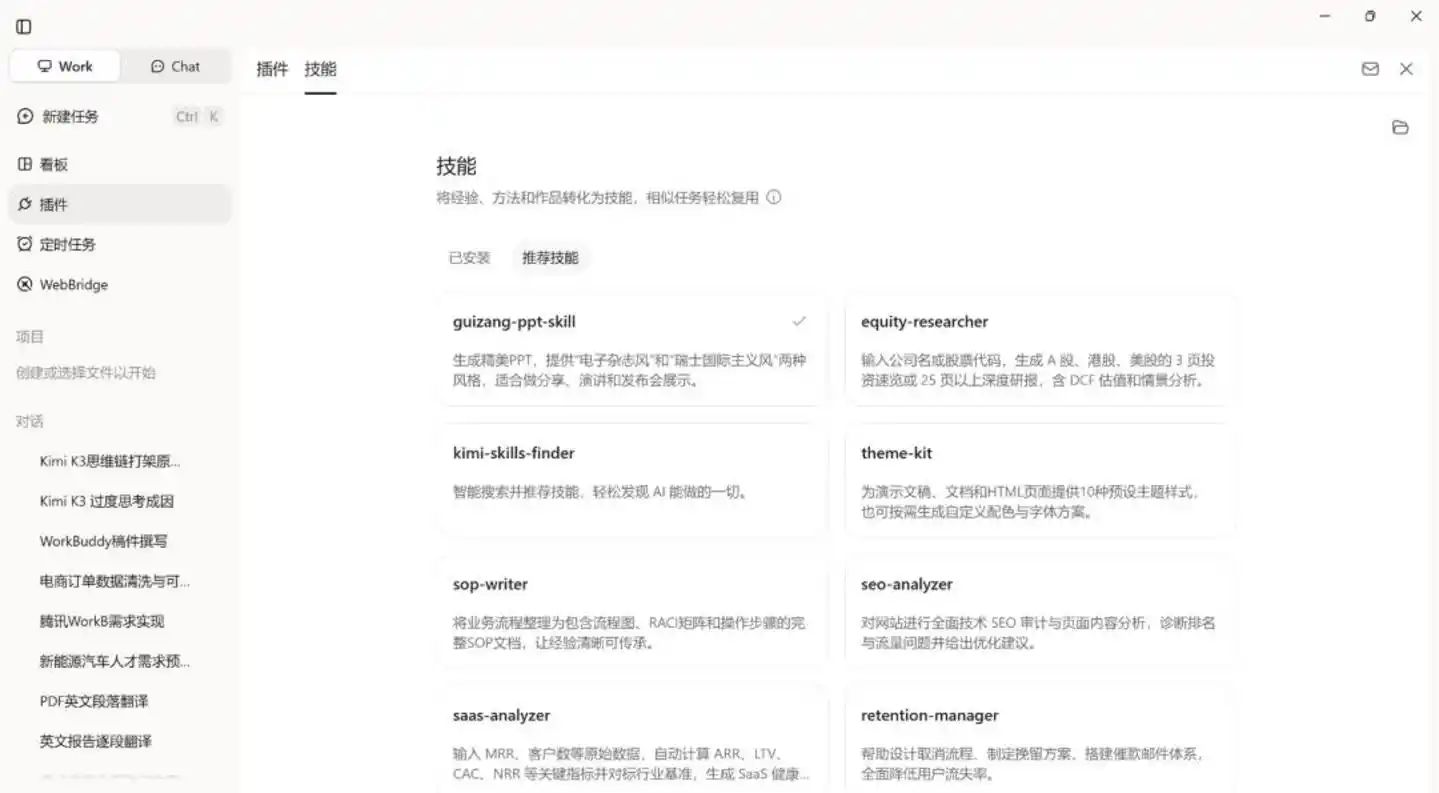Switch to Work mode
Image resolution: width=1439 pixels, height=793 pixels.
[x=65, y=66]
